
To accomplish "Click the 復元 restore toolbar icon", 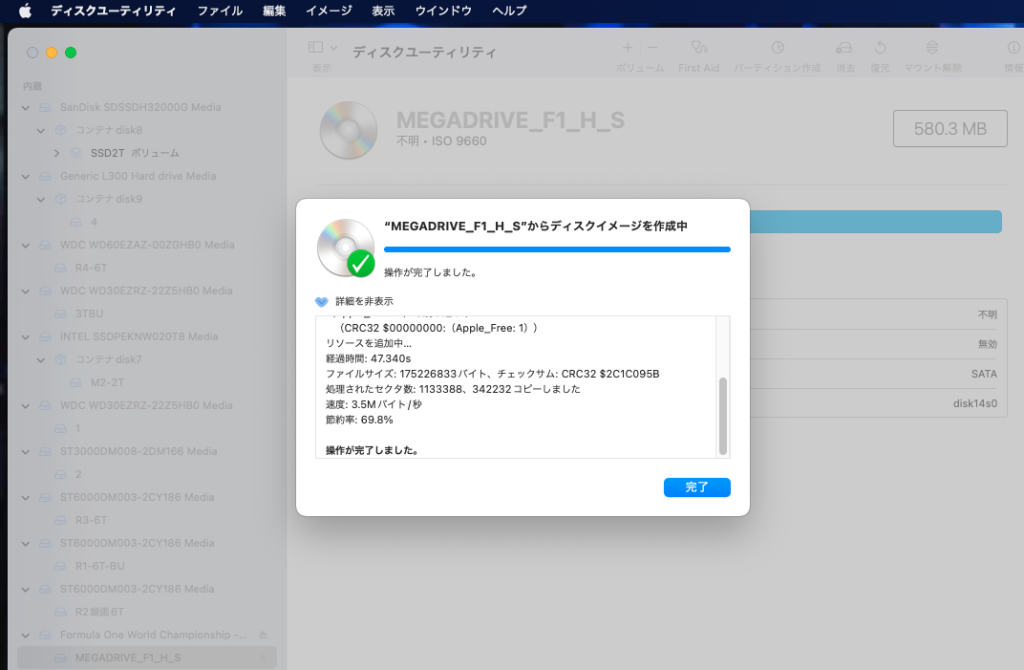I will 880,48.
